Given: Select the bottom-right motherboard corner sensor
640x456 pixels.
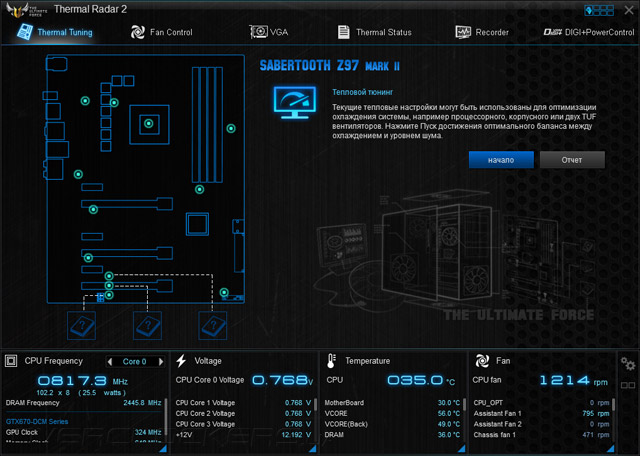Looking at the screenshot, I should 224,292.
